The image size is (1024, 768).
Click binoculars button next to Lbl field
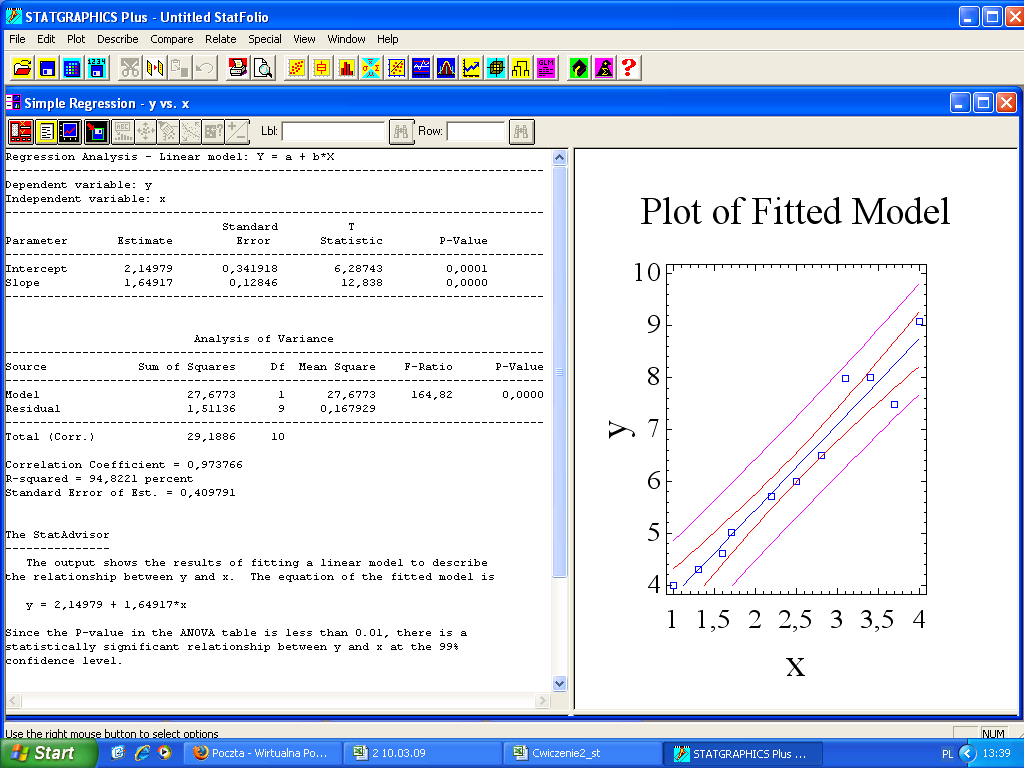402,132
